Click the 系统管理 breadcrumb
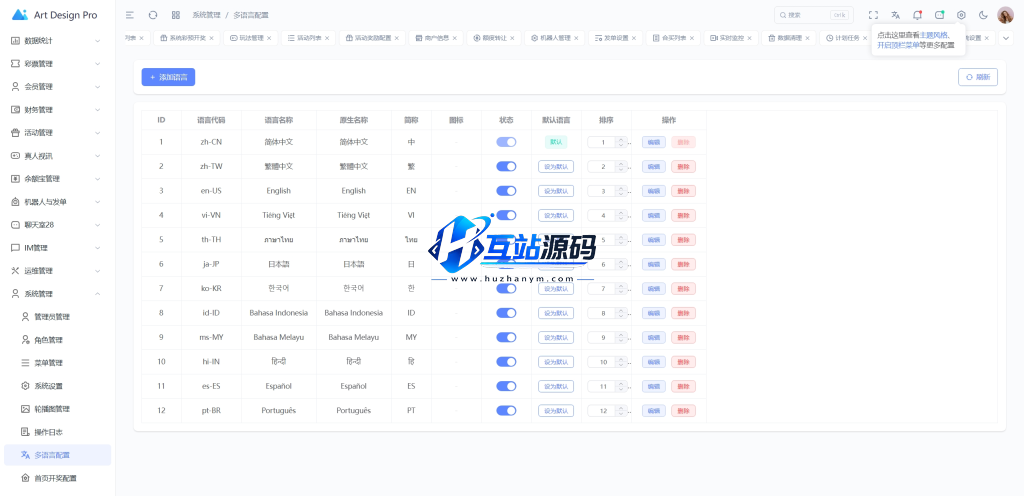 pyautogui.click(x=206, y=15)
